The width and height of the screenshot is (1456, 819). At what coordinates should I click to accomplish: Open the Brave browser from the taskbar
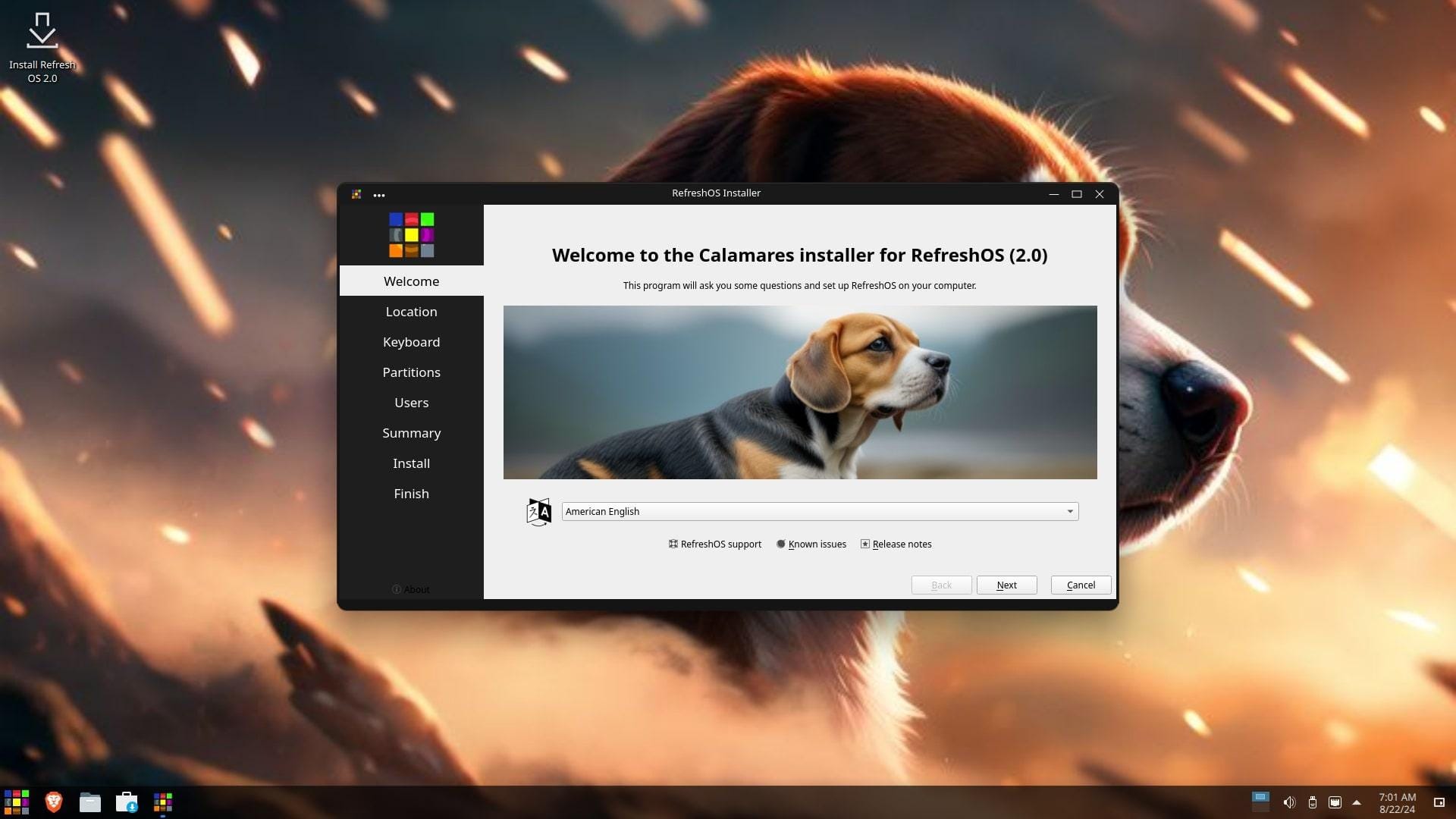(53, 802)
